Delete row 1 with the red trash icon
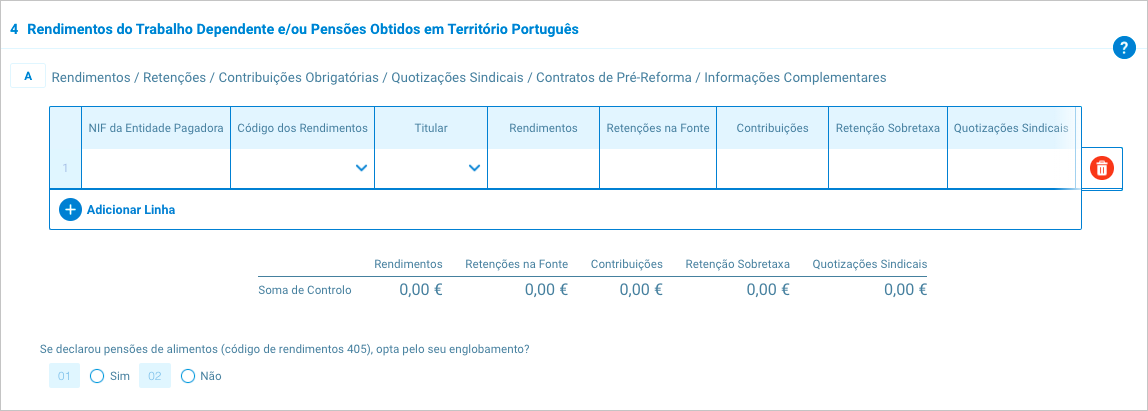The height and width of the screenshot is (411, 1148). (1101, 168)
